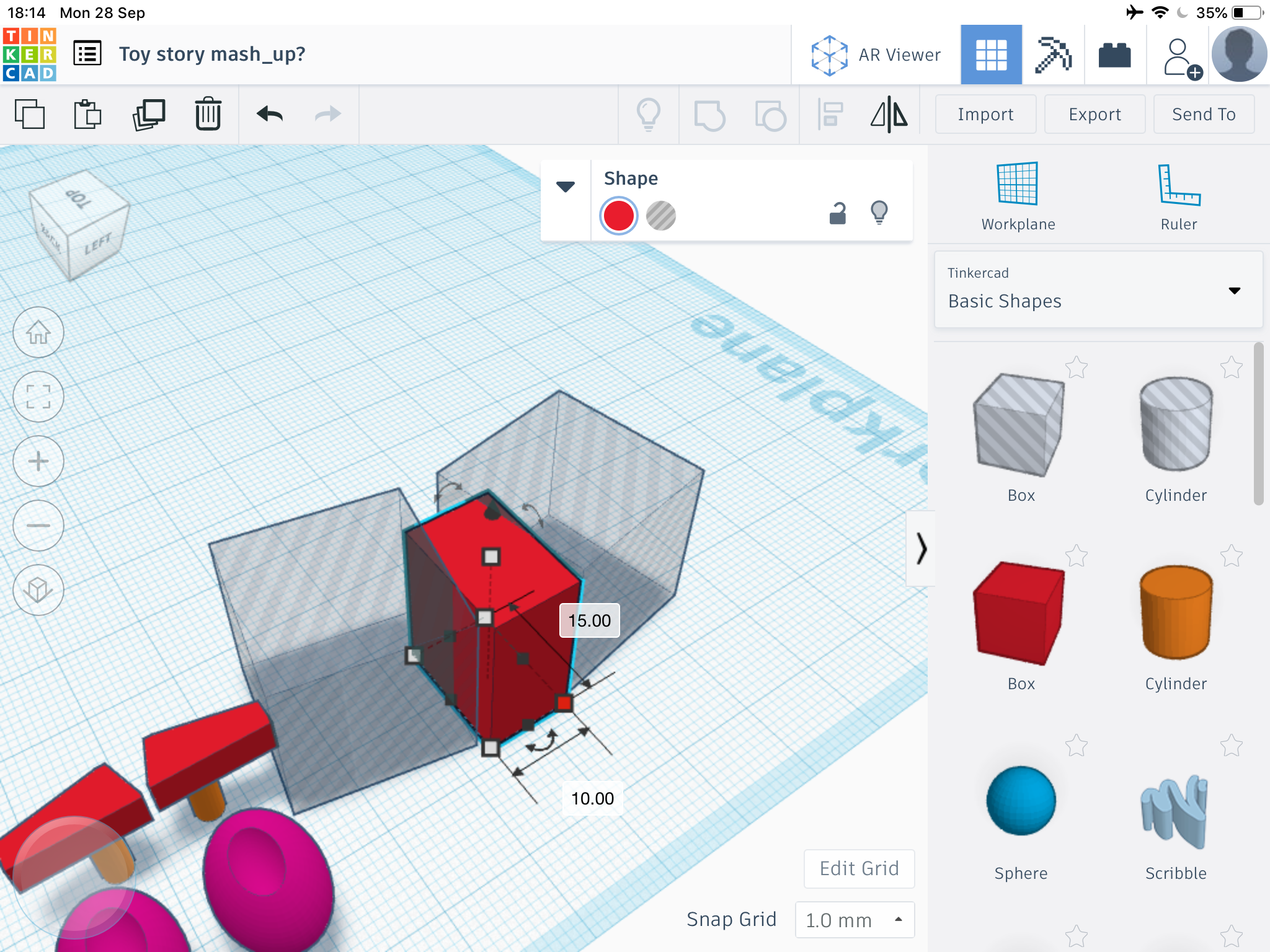Viewport: 1270px width, 952px height.
Task: Favorite the Scribble star
Action: (x=1232, y=746)
